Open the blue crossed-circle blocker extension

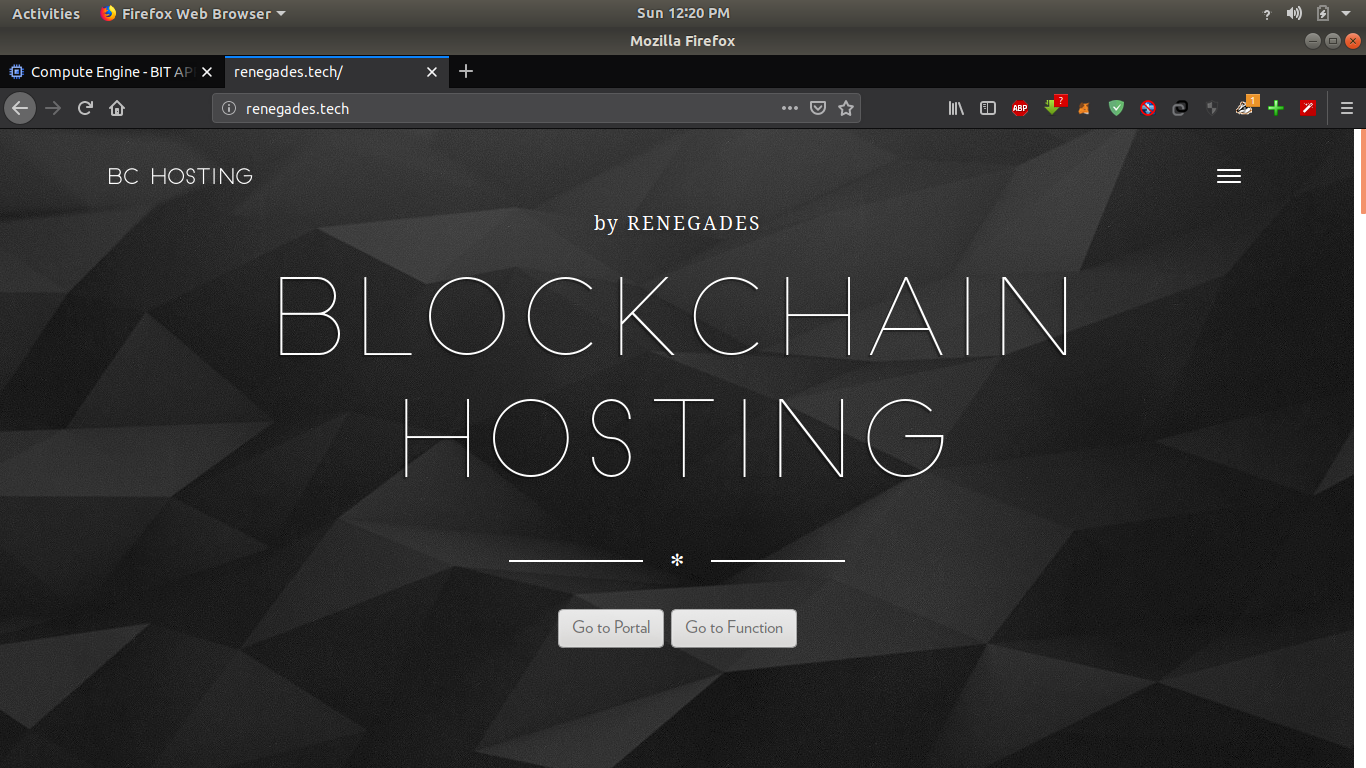tap(1148, 108)
